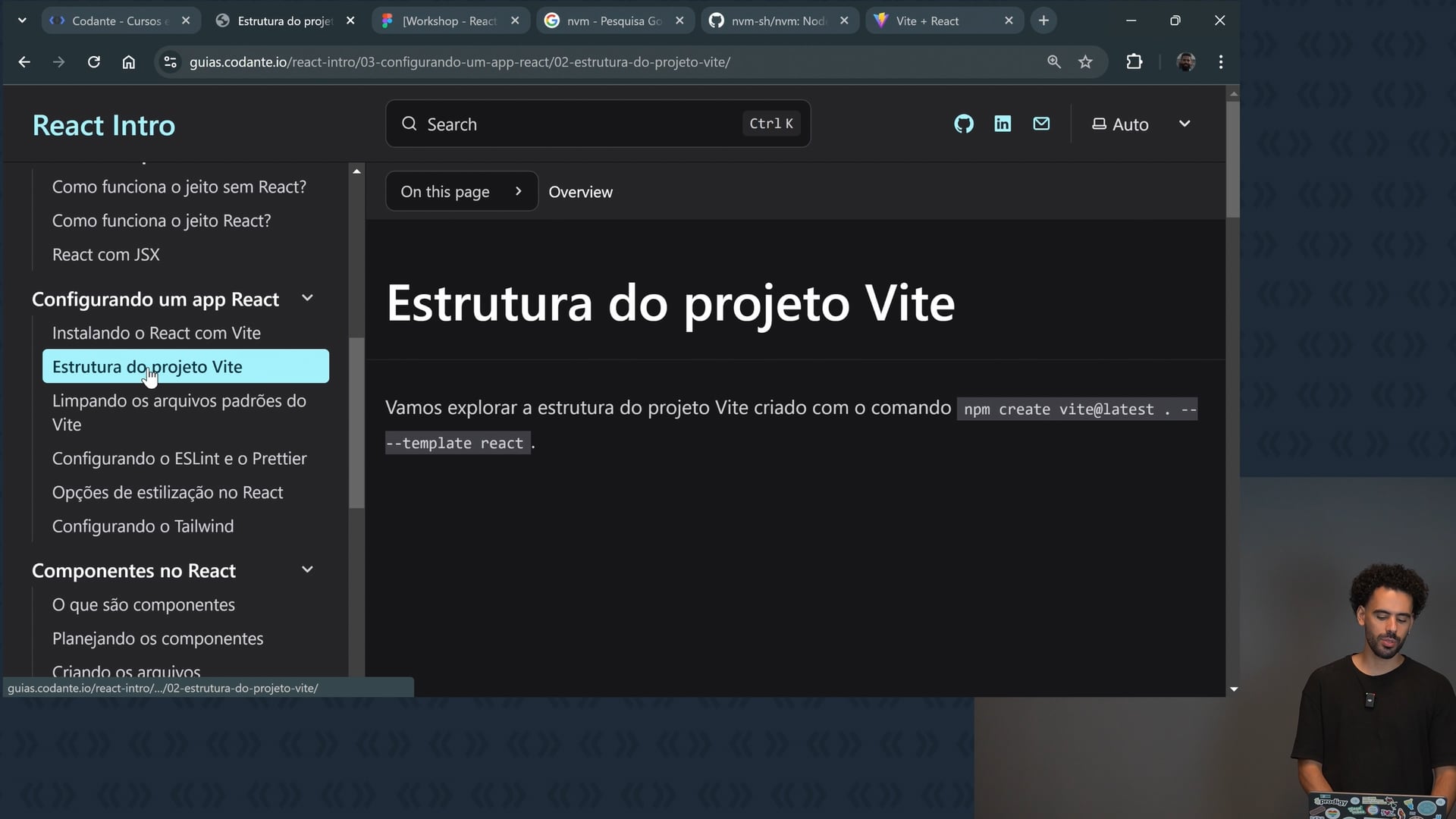Open the Auto theme dropdown
Screen dimensions: 1456x819
(x=1141, y=124)
